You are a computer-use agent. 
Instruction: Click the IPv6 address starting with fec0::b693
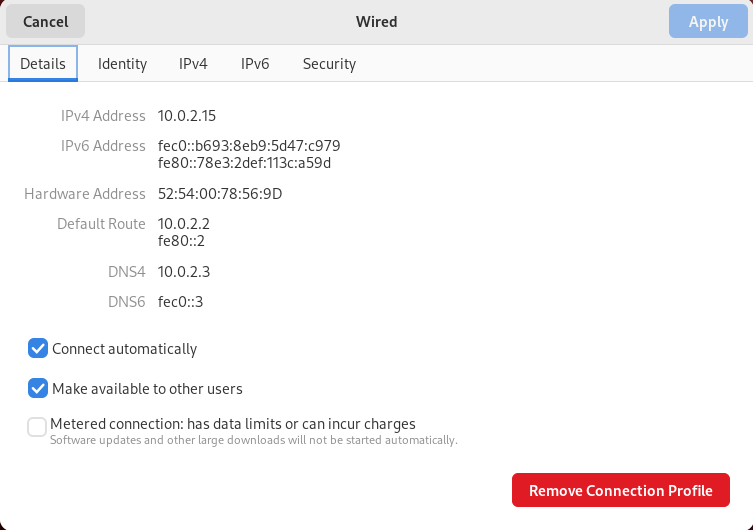coord(249,146)
